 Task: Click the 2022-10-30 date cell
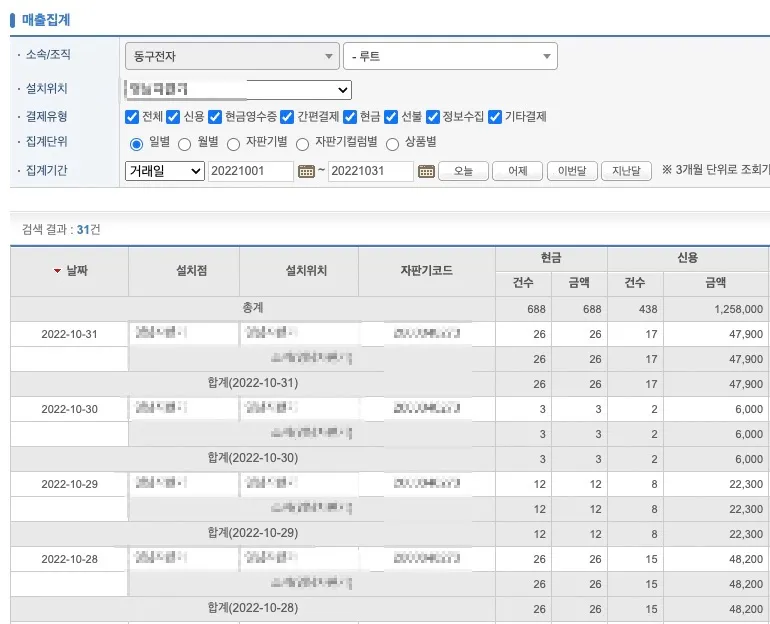pos(69,409)
